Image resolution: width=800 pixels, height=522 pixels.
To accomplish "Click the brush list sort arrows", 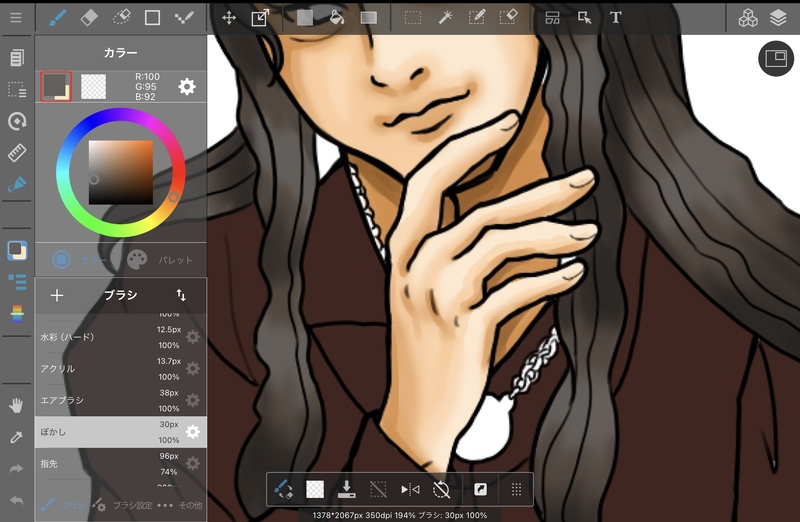I will [181, 295].
